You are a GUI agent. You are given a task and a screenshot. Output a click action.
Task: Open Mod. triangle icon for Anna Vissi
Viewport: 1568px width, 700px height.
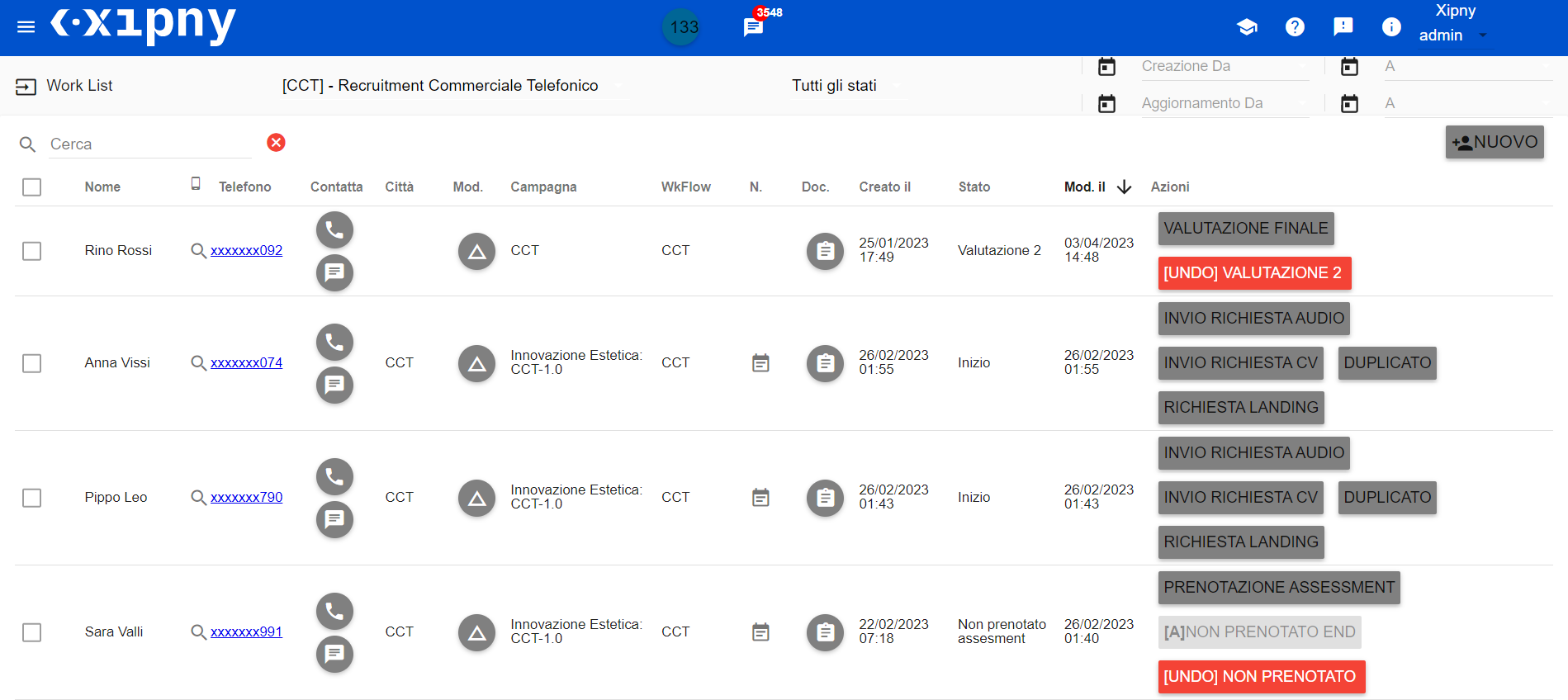pyautogui.click(x=476, y=363)
